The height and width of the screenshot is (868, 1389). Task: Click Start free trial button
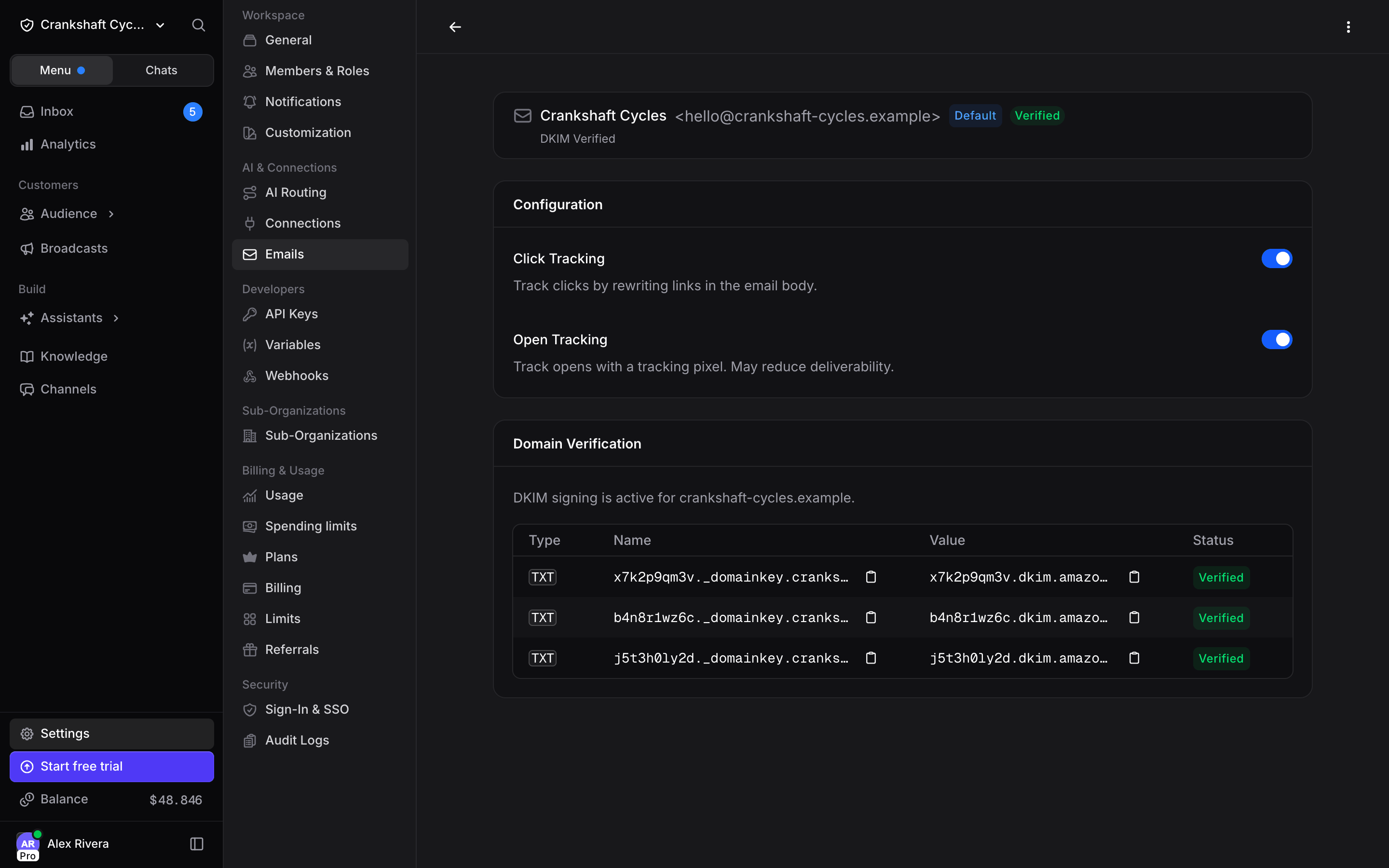(112, 766)
